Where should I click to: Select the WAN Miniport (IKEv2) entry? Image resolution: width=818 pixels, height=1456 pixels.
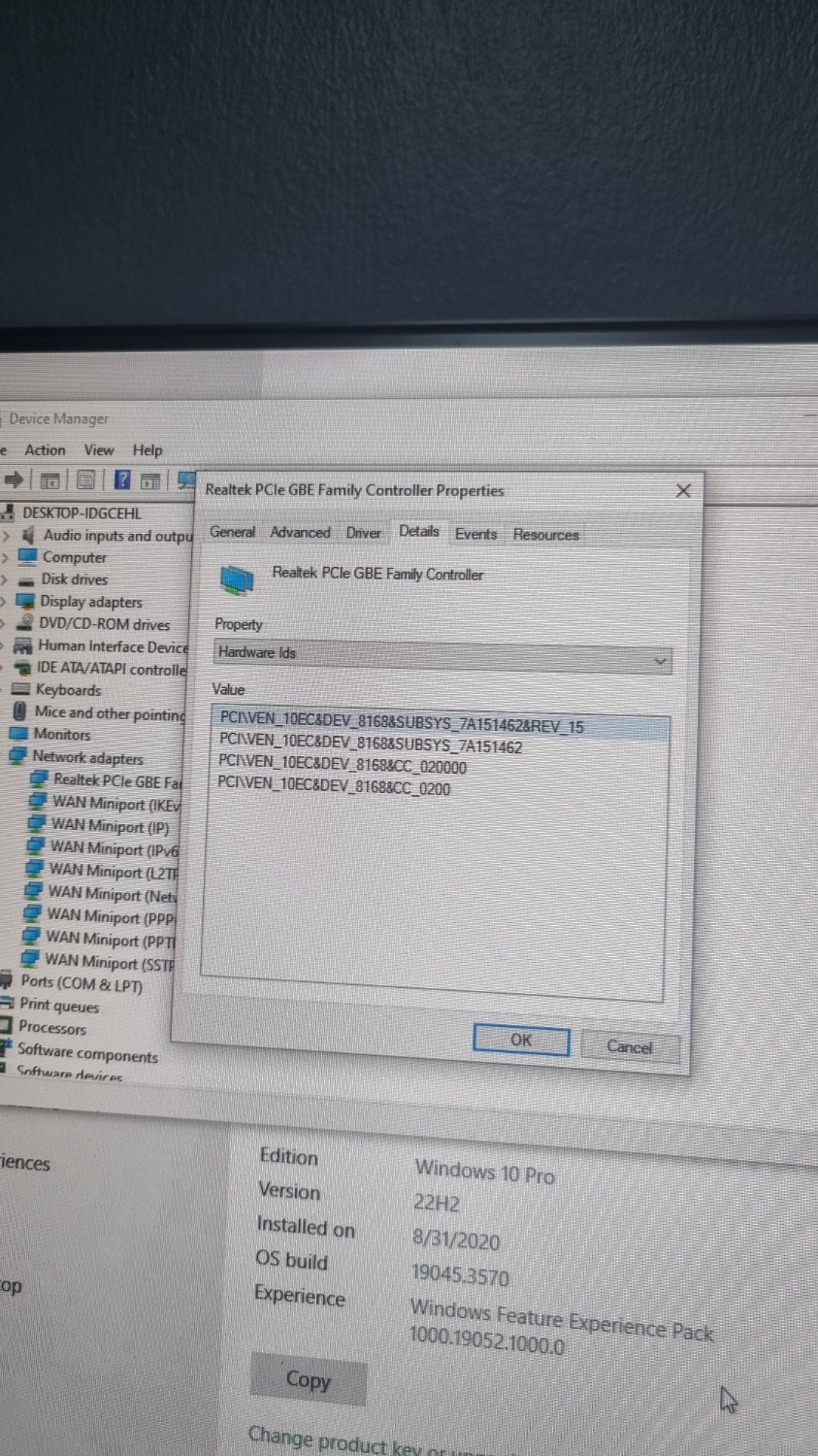[115, 803]
